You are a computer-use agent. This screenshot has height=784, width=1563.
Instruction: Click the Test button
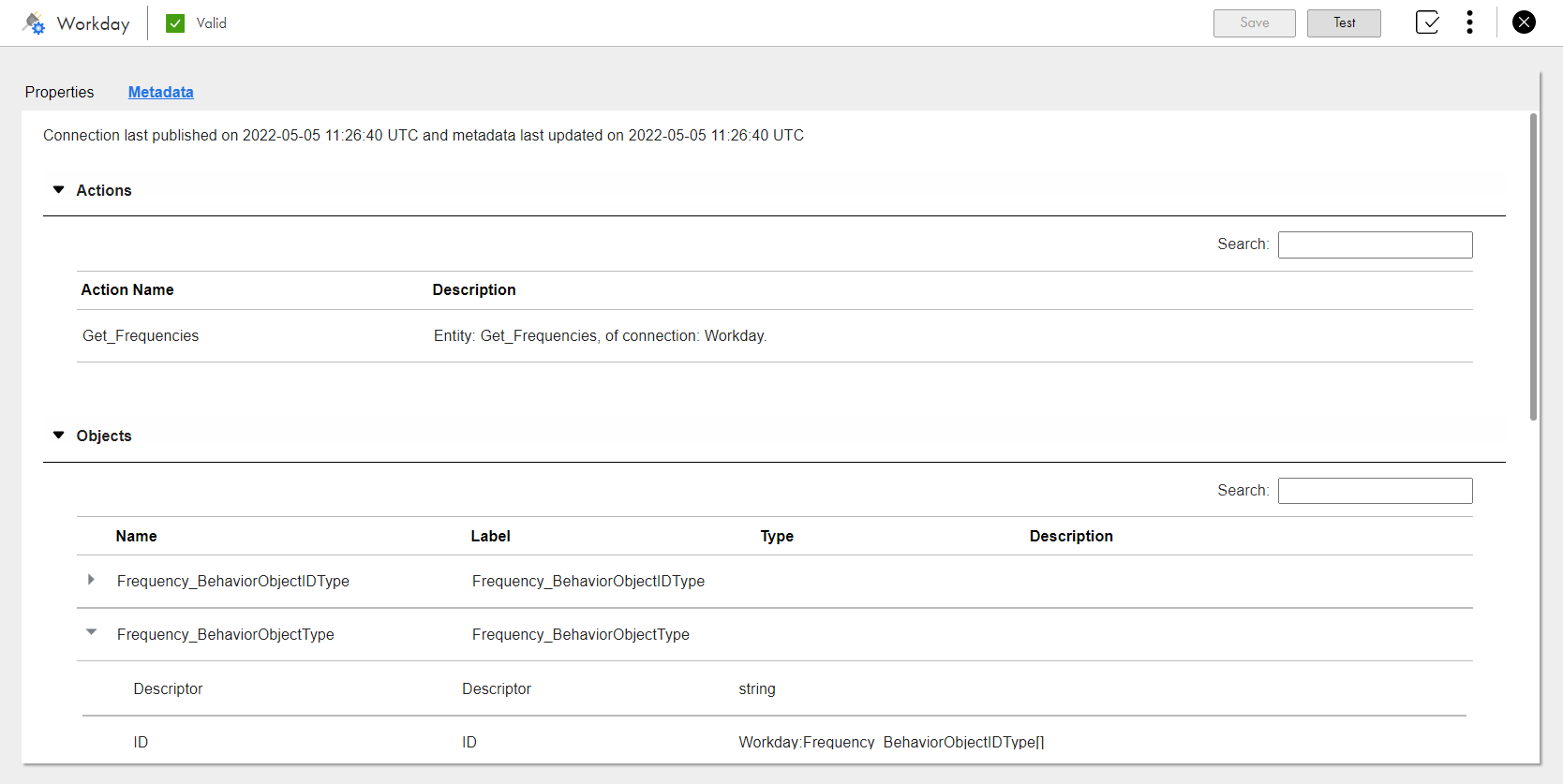[1345, 23]
